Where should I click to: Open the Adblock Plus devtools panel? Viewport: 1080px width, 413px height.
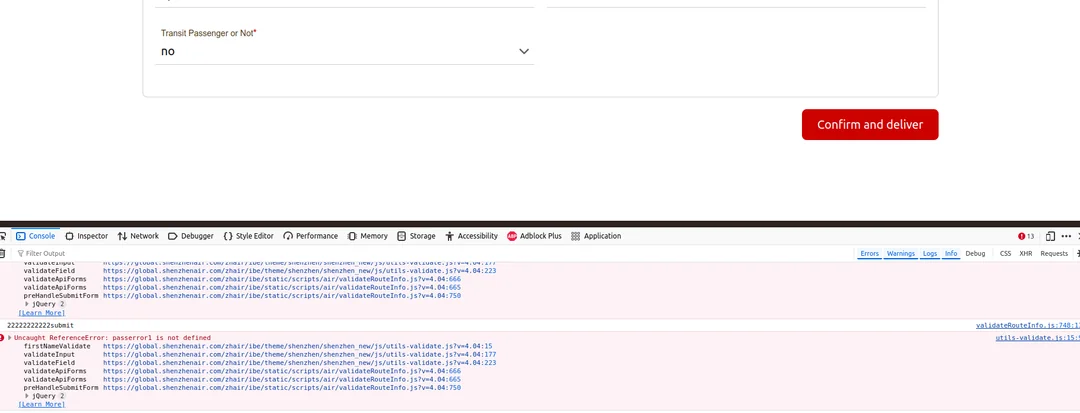(535, 236)
